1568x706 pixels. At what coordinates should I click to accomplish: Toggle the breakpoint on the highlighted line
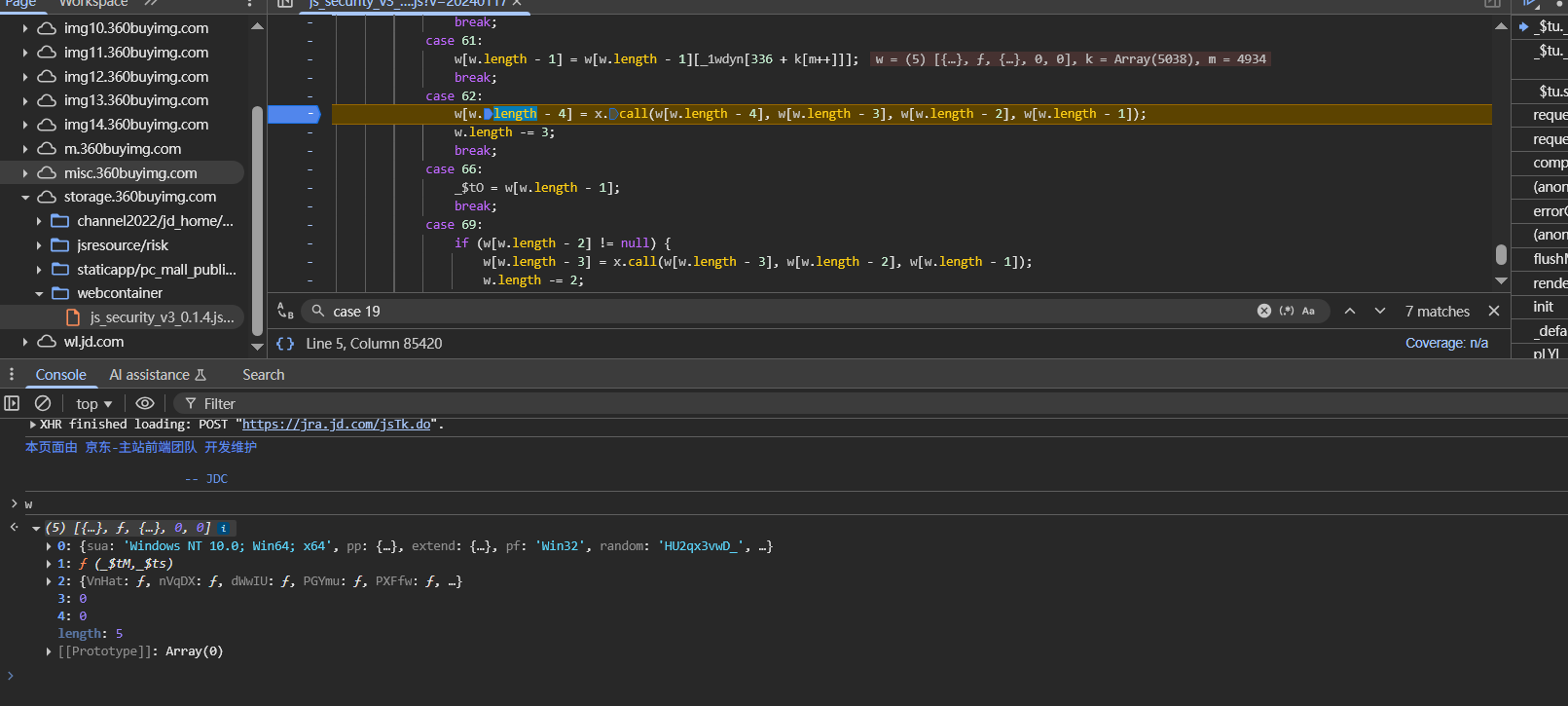coord(293,114)
